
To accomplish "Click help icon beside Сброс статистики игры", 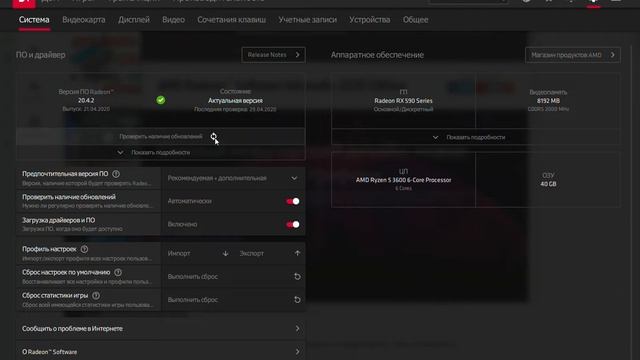I will [96, 296].
